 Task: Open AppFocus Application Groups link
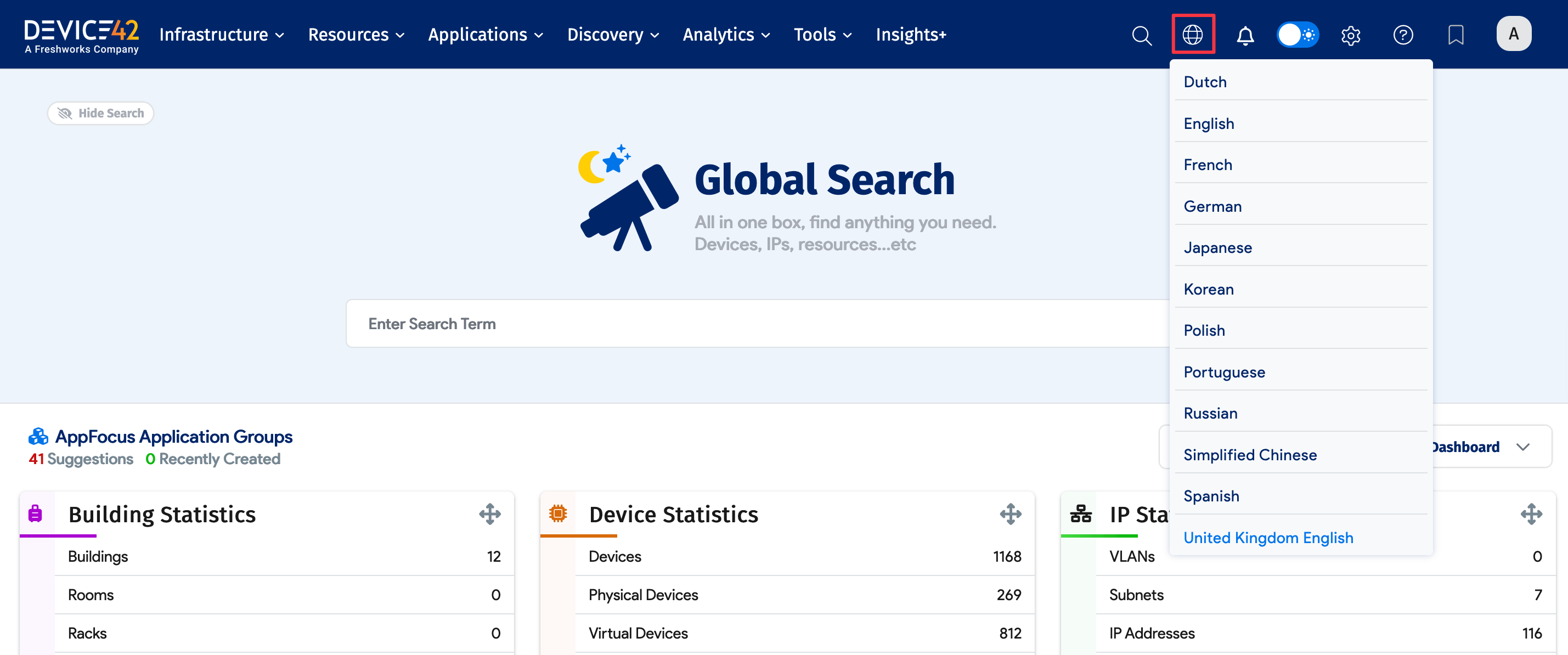click(x=173, y=437)
